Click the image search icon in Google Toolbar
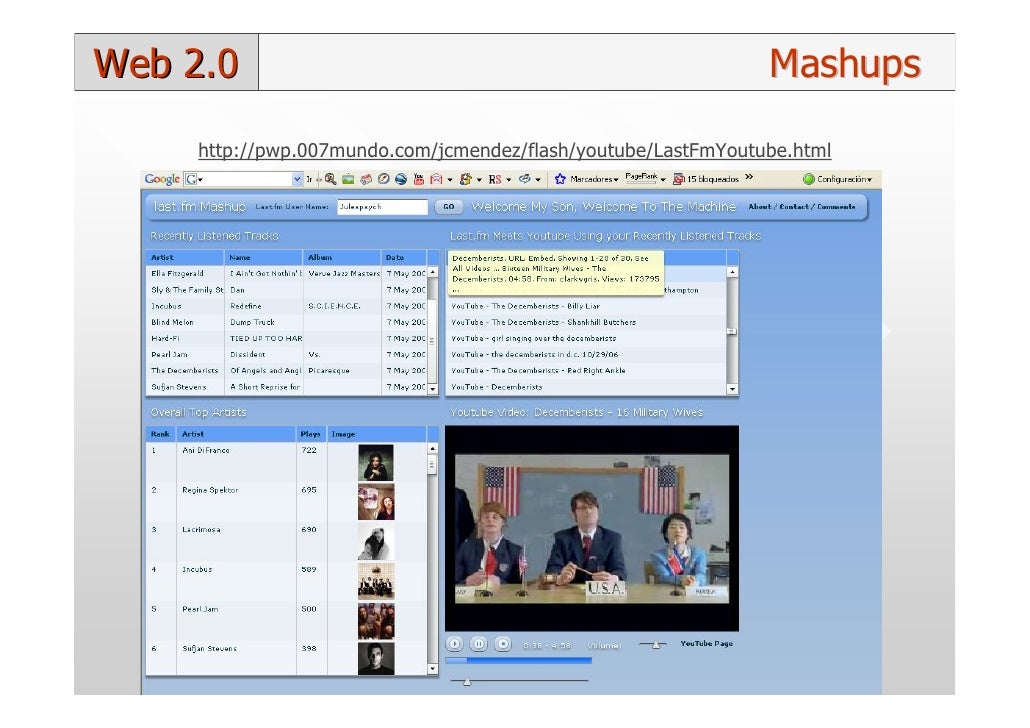 pyautogui.click(x=348, y=179)
